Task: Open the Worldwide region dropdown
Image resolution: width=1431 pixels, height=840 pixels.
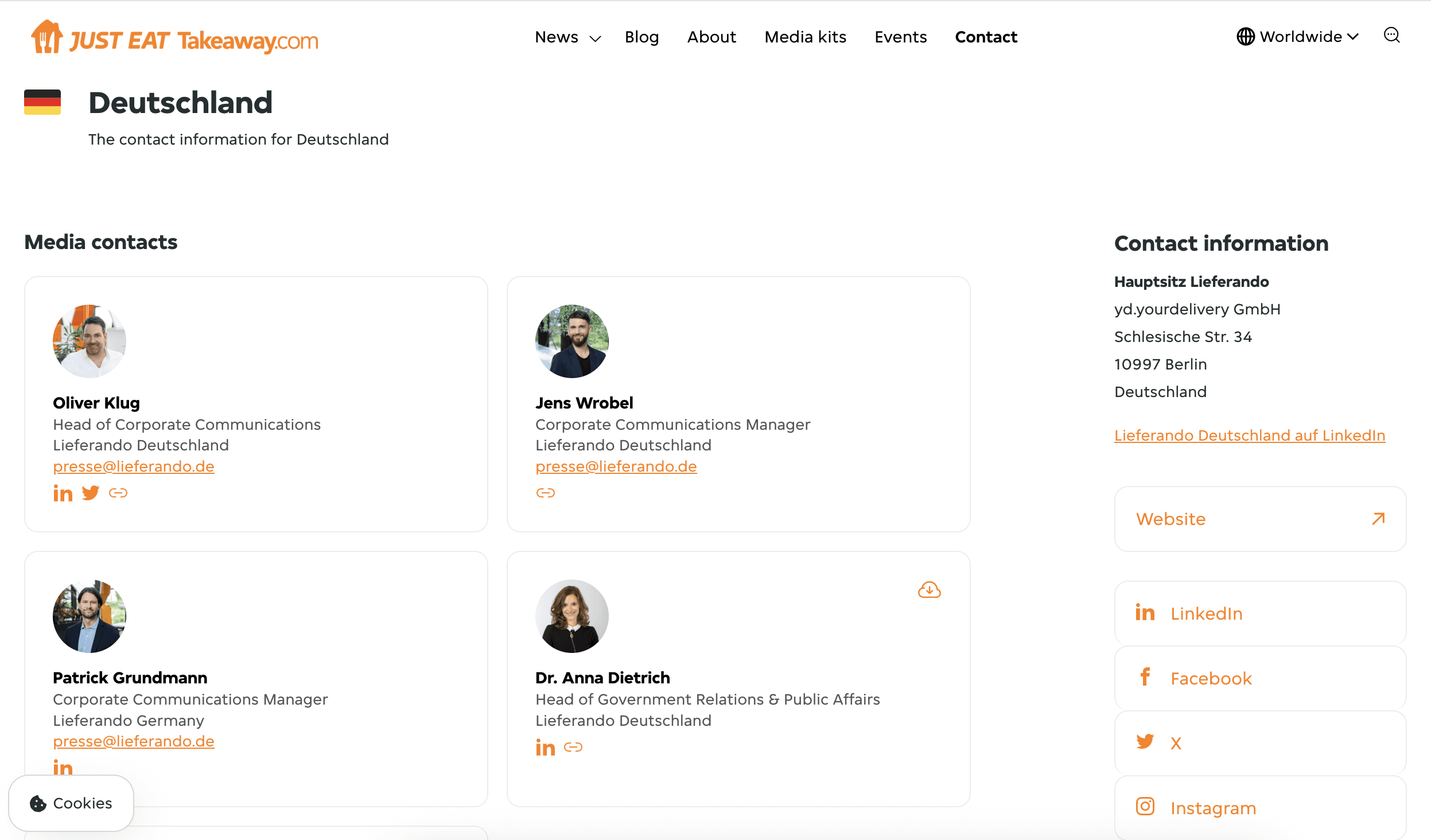Action: (1297, 37)
